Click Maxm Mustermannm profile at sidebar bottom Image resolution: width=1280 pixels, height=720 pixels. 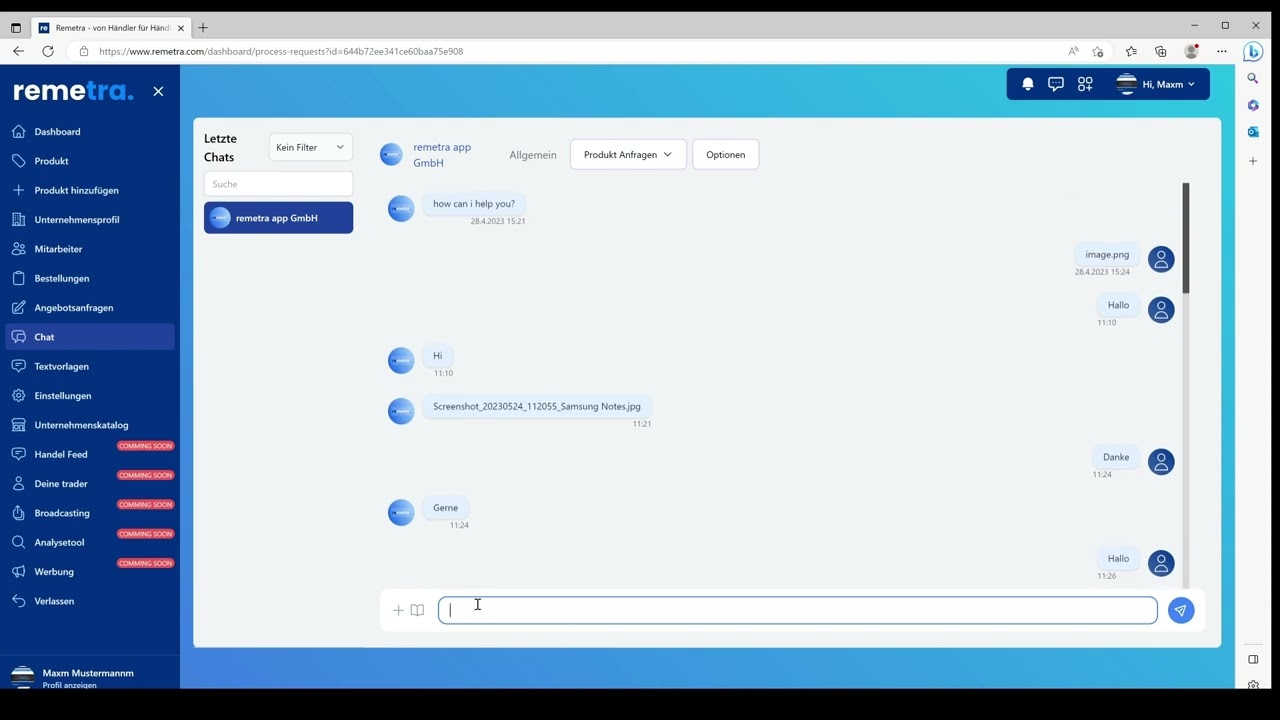pyautogui.click(x=88, y=678)
